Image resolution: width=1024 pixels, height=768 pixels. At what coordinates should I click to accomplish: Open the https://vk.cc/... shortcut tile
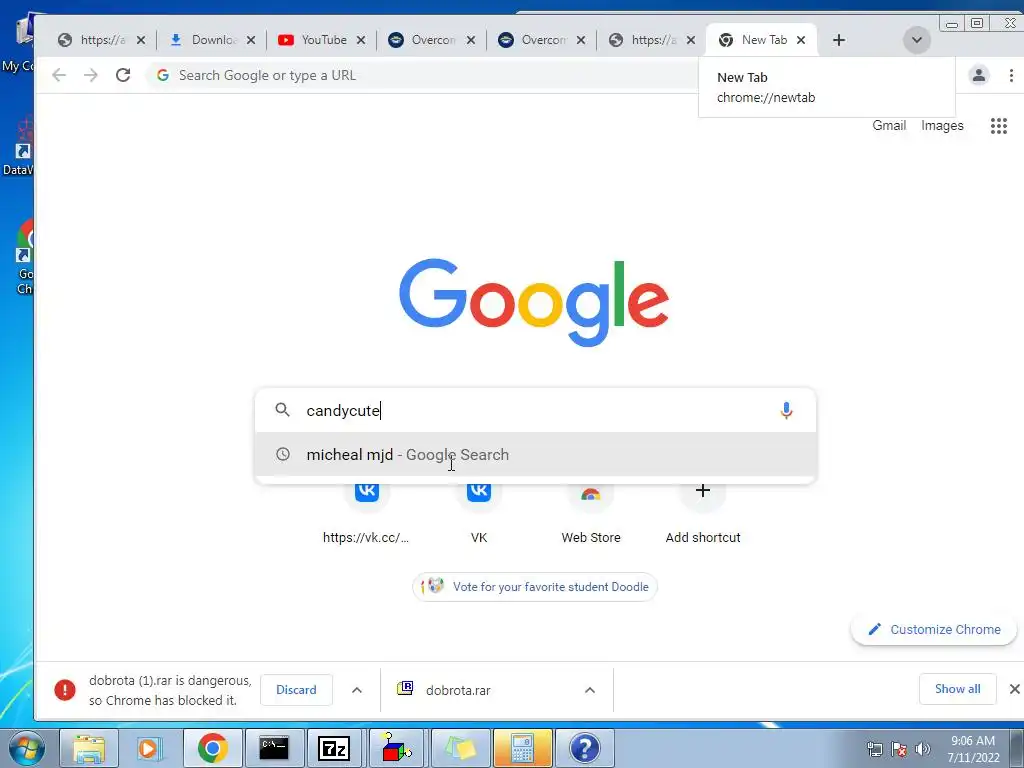click(366, 513)
